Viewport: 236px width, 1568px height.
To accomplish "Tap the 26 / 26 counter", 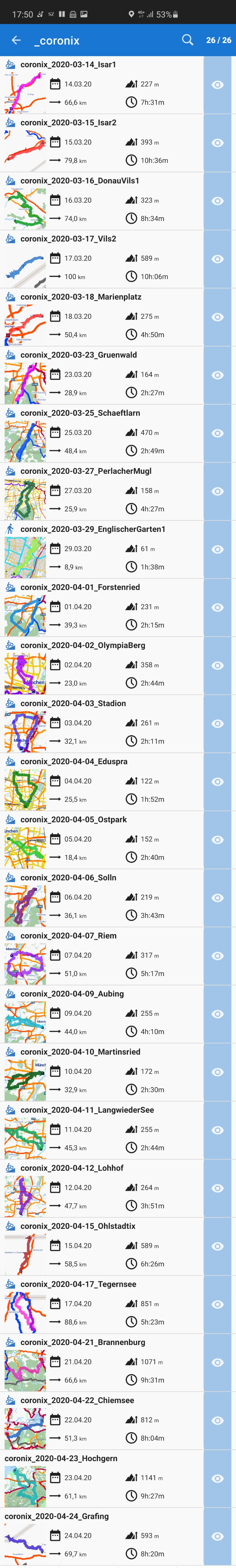I will tap(218, 40).
